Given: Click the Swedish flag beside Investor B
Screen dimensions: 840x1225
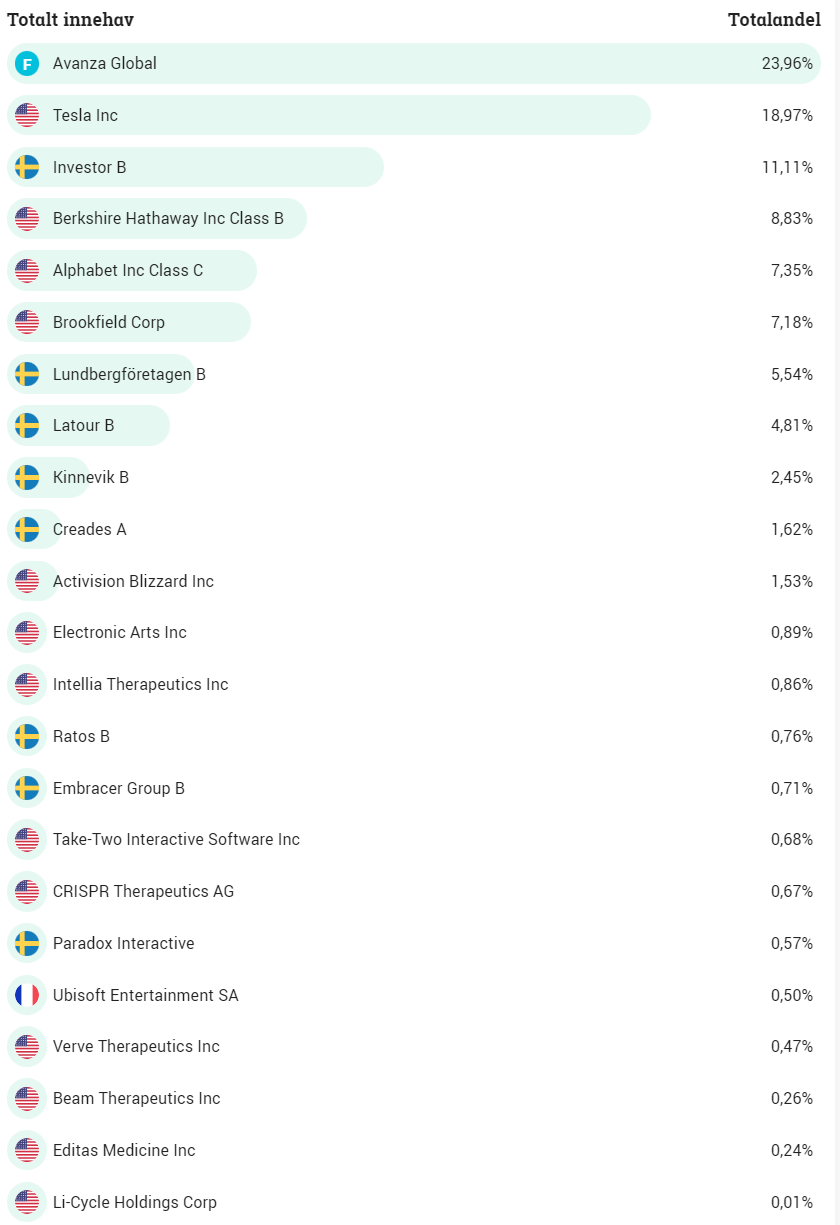Looking at the screenshot, I should [x=27, y=167].
